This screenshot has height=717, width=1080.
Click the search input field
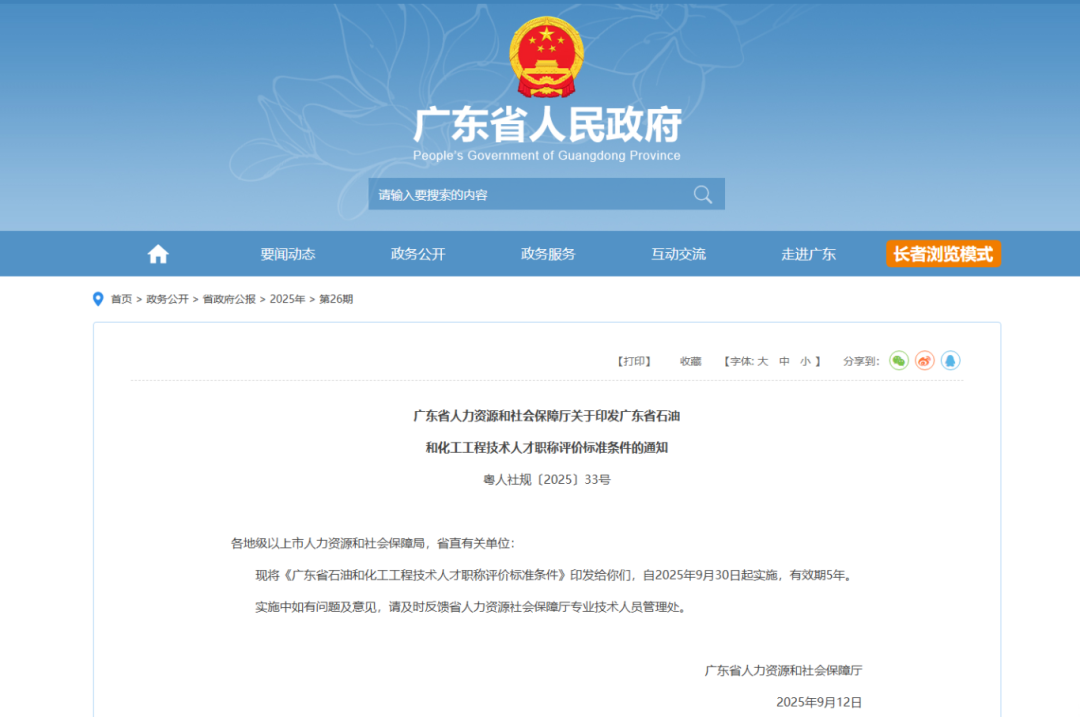(520, 194)
